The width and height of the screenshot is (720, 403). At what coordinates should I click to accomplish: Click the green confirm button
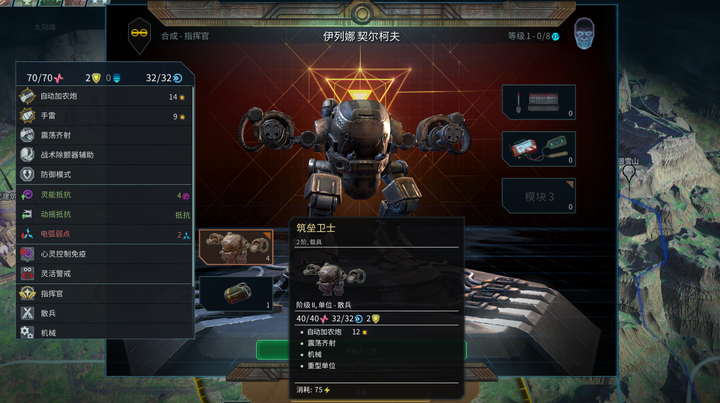click(x=273, y=351)
